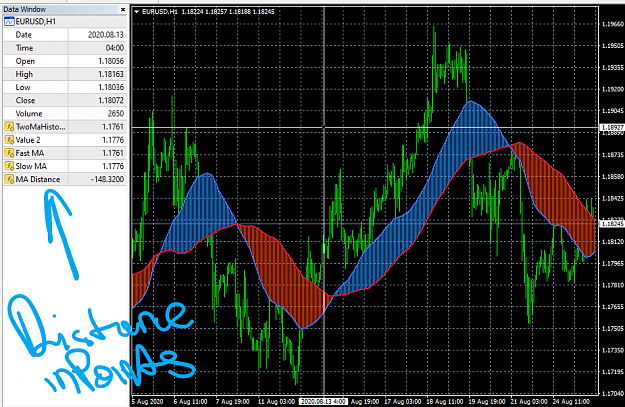Click the High value 1.18163
The image size is (625, 407).
point(111,74)
